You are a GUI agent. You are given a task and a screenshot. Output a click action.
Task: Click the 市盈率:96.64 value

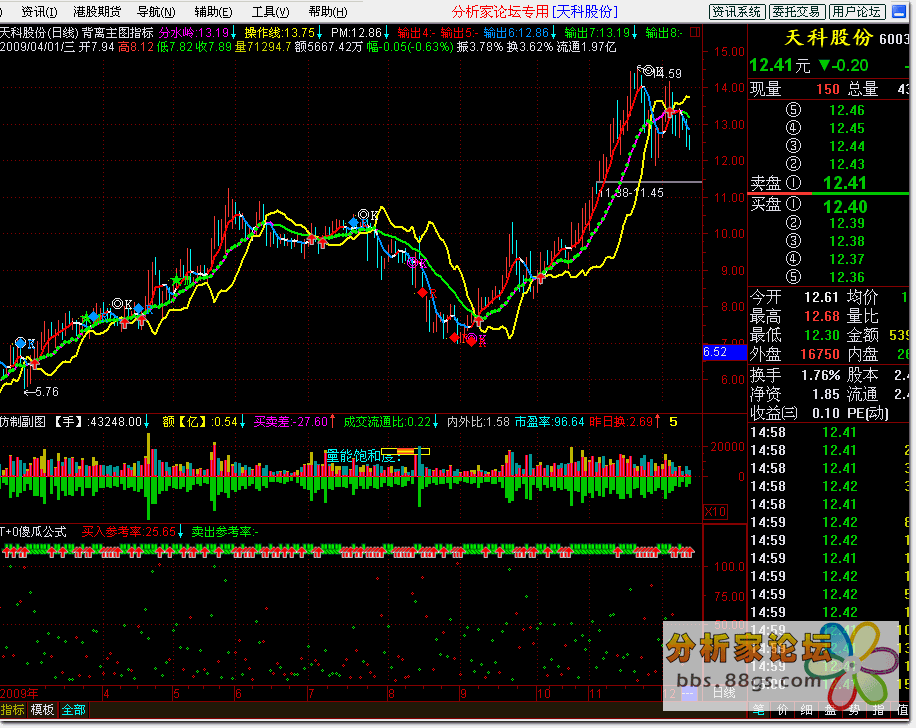click(549, 421)
